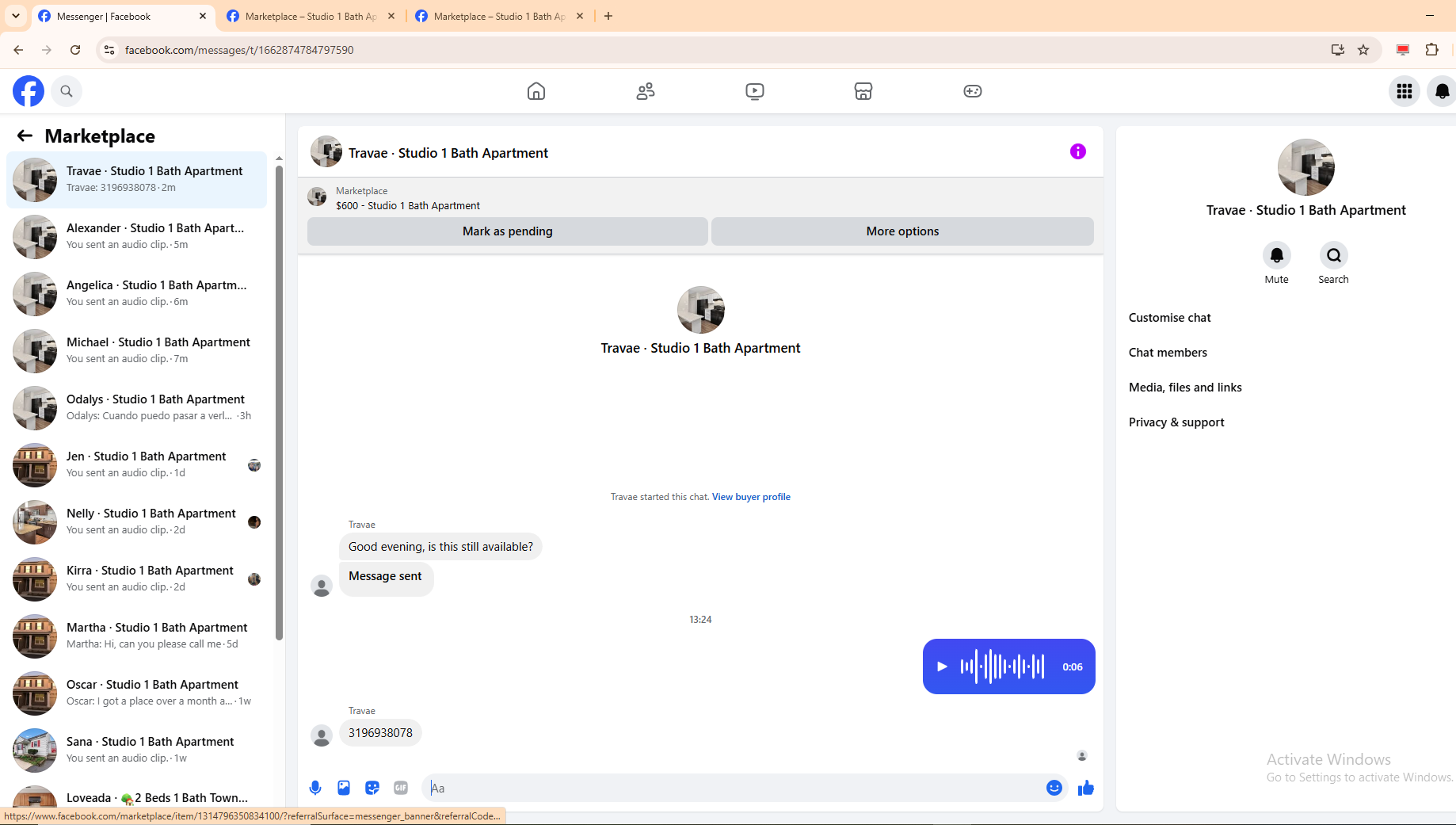Image resolution: width=1456 pixels, height=825 pixels.
Task: Click the install app icon in address bar
Action: click(x=1338, y=50)
